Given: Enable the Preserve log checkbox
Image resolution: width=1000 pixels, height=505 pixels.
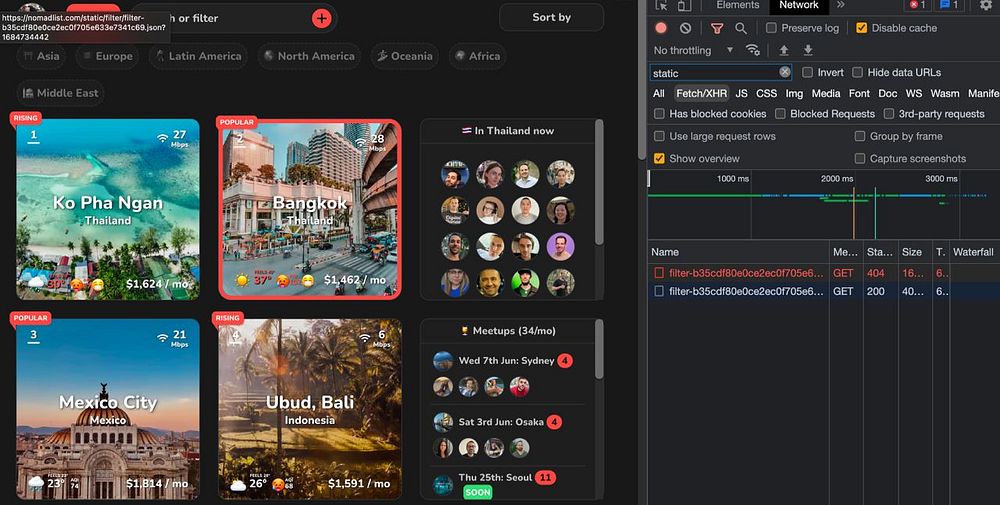Looking at the screenshot, I should click(x=771, y=28).
